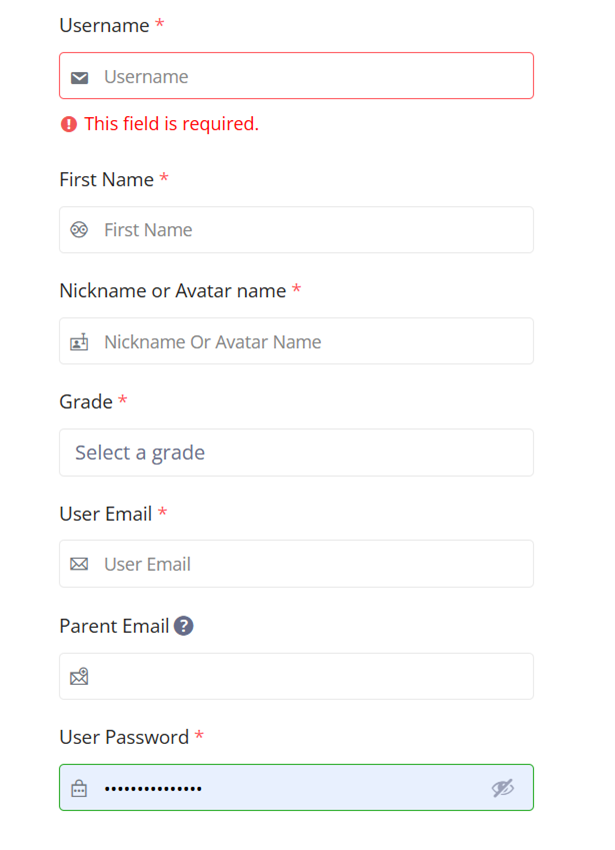
Task: Toggle password visibility with the eye icon
Action: tap(503, 788)
